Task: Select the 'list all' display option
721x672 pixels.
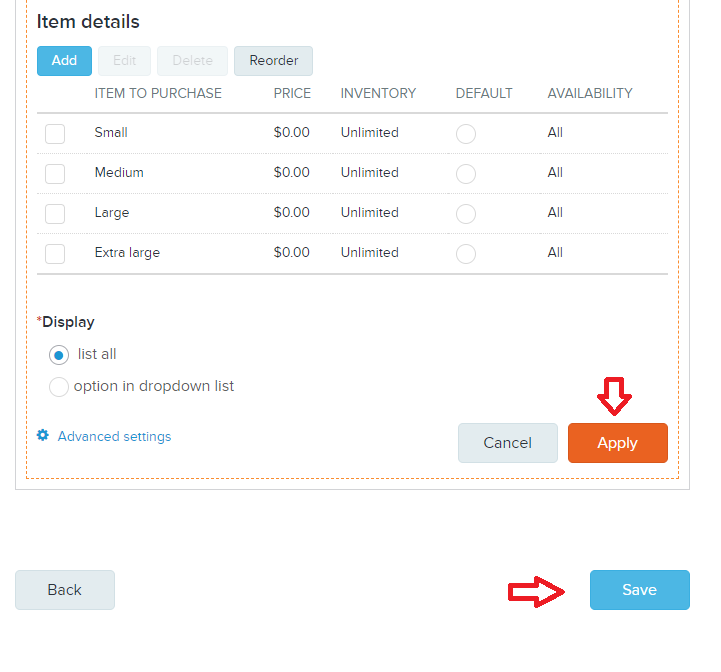Action: [x=59, y=355]
